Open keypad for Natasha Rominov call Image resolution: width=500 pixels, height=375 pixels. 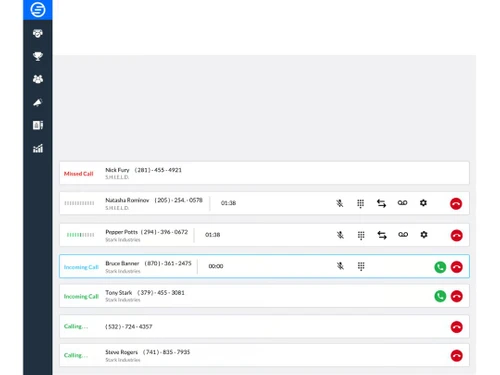(x=360, y=203)
